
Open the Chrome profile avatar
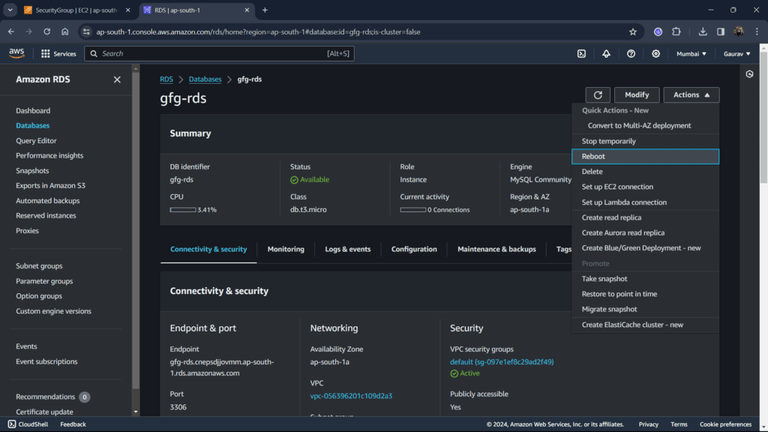pos(739,32)
